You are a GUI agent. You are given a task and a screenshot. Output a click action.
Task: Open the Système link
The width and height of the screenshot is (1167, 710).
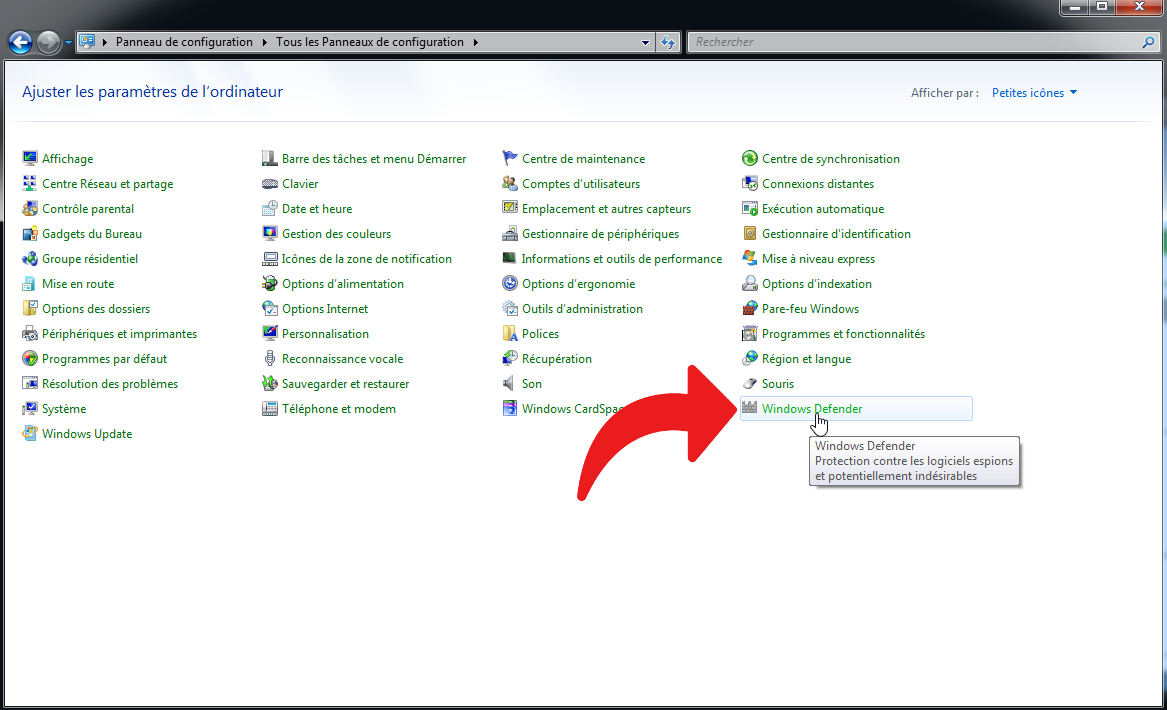click(x=64, y=409)
